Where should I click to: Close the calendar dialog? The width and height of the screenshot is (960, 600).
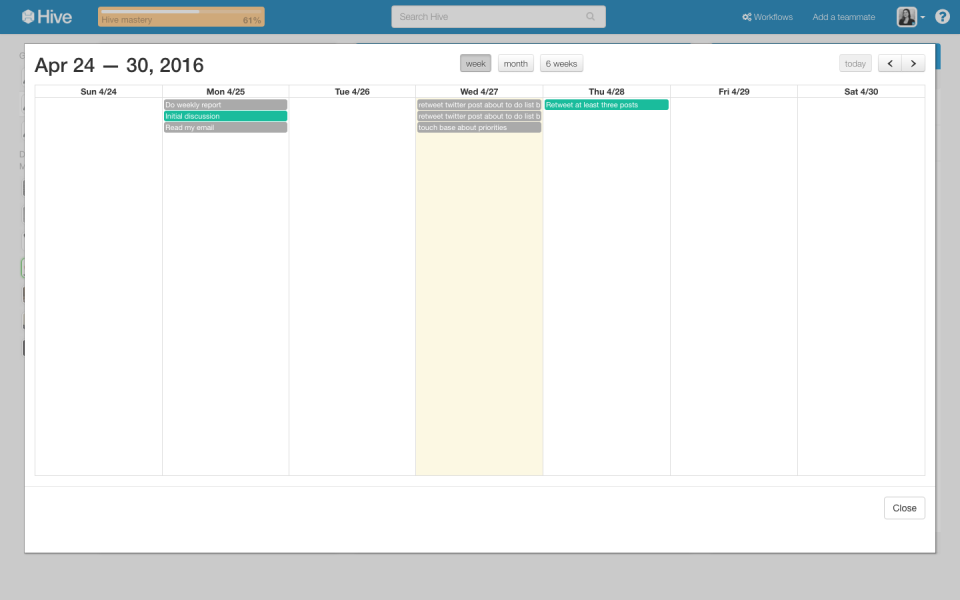point(904,508)
